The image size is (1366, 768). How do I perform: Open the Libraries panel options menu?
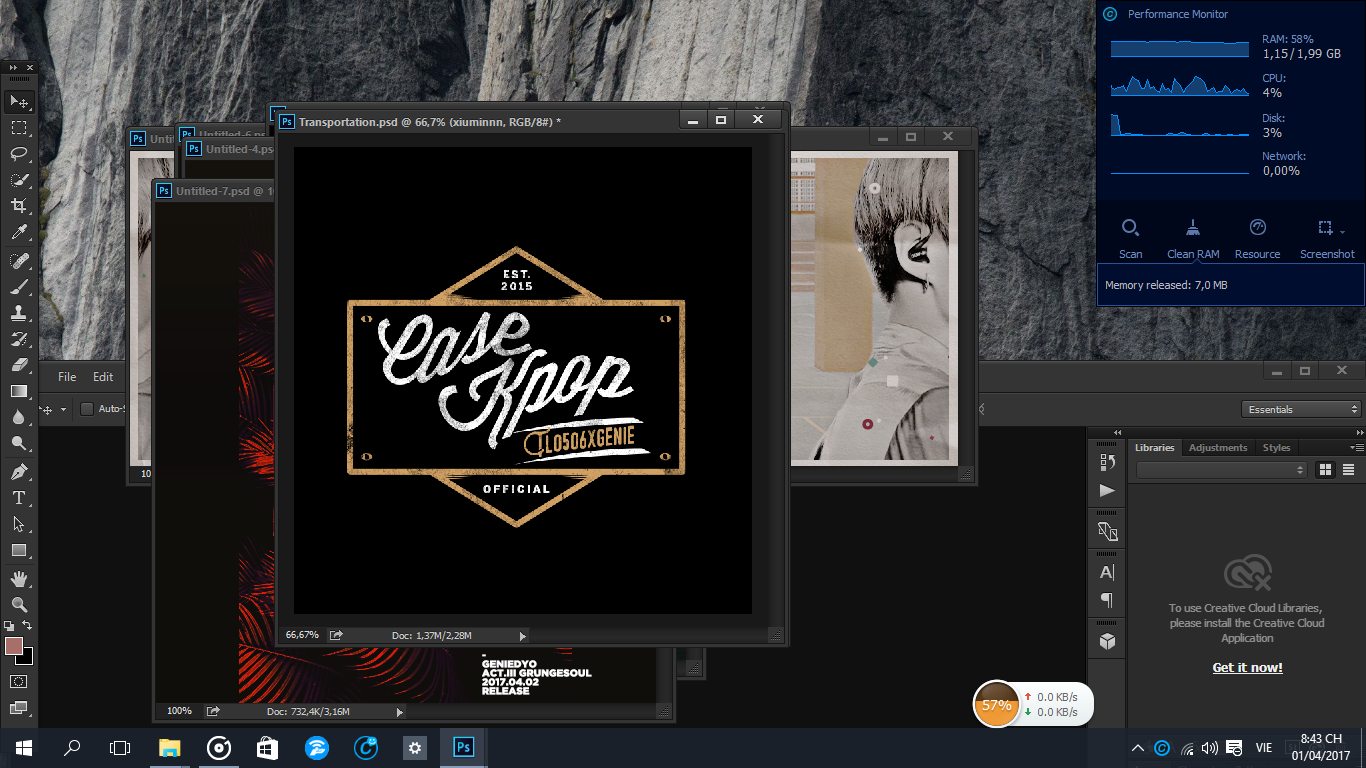point(1356,447)
